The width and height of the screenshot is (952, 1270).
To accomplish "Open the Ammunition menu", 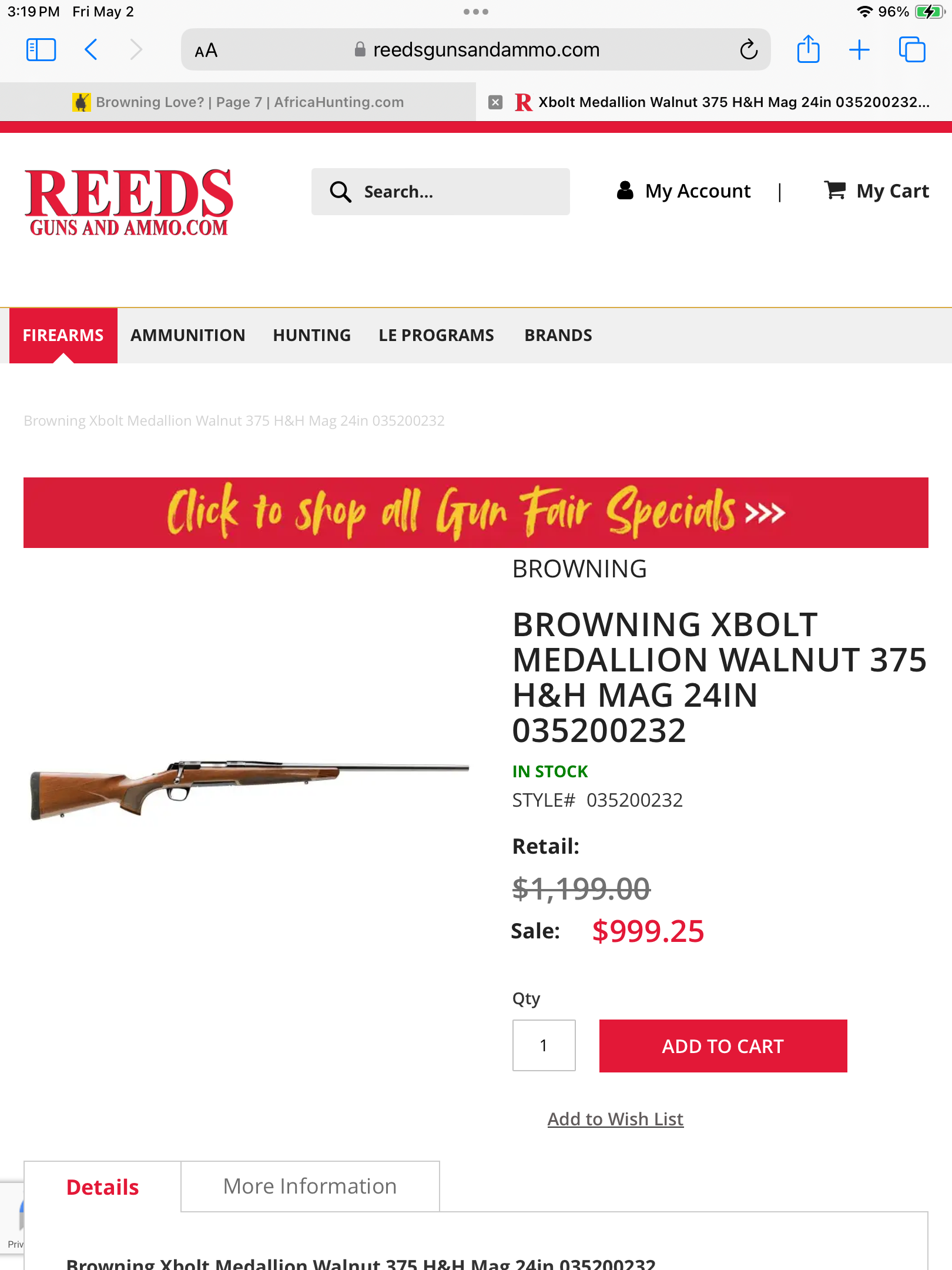I will (187, 335).
